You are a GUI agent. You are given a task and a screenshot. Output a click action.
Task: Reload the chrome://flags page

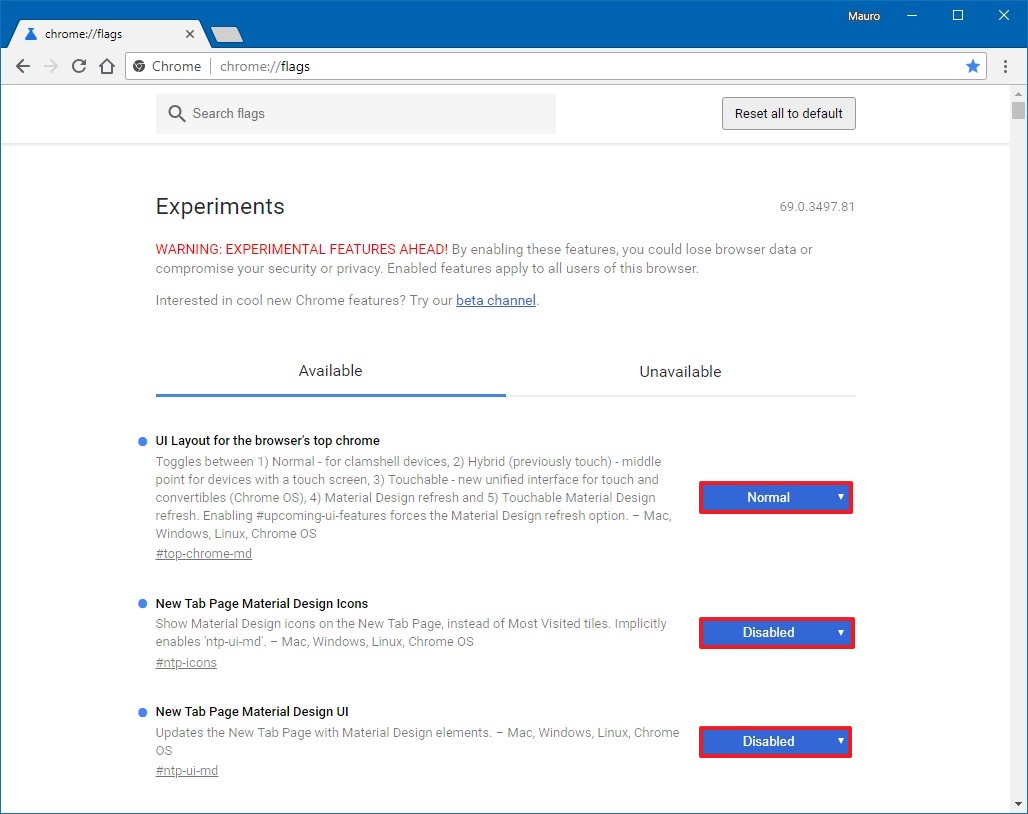79,66
